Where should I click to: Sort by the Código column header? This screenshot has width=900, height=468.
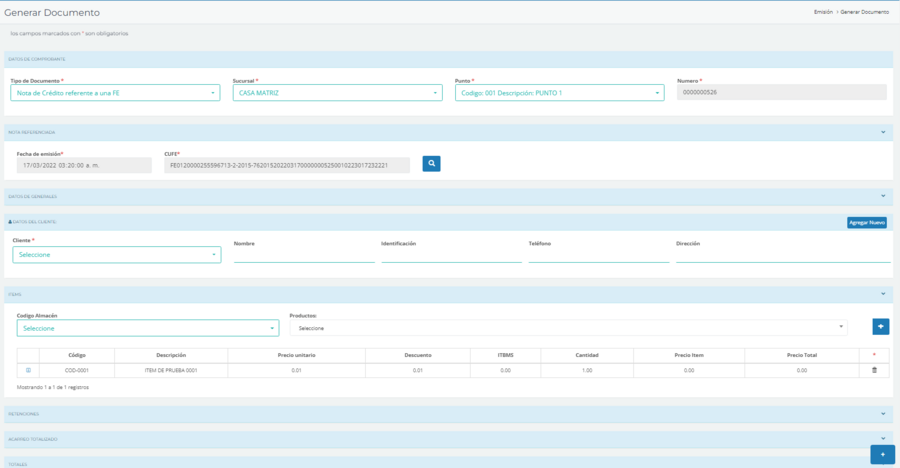click(x=77, y=355)
